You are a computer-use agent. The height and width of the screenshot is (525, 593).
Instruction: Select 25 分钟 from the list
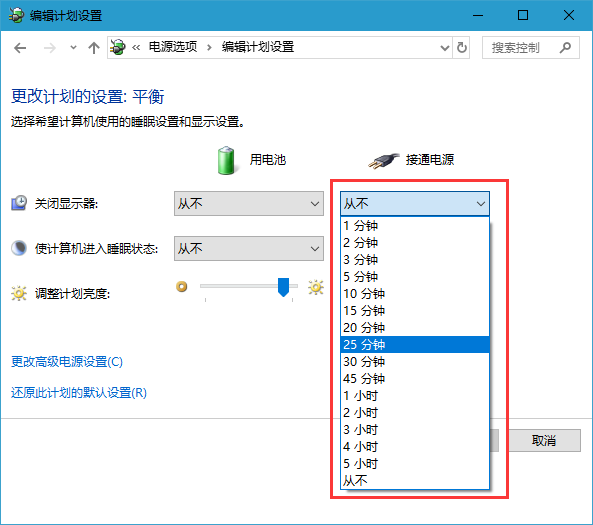pyautogui.click(x=415, y=345)
